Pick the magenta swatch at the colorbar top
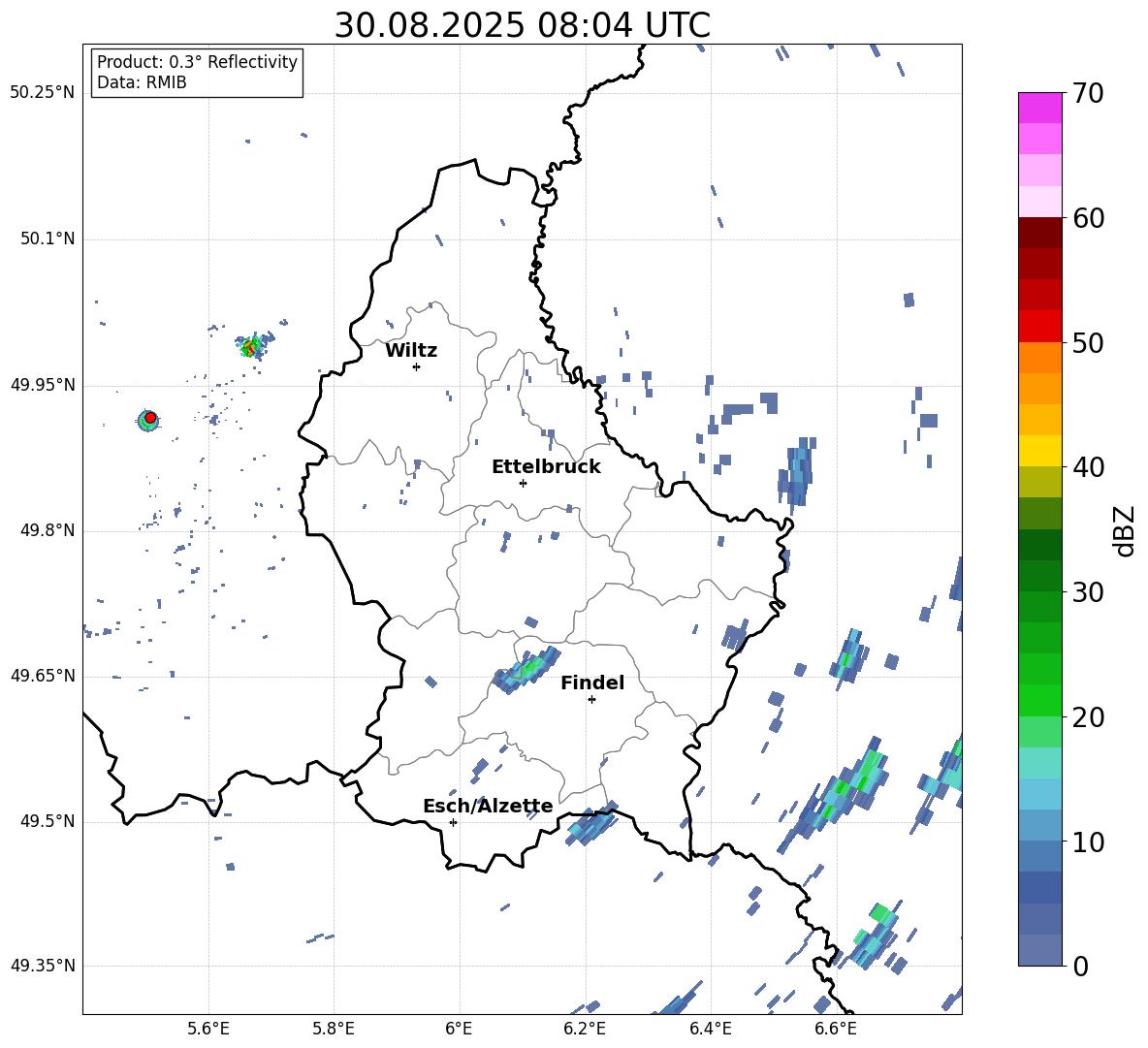Image resolution: width=1148 pixels, height=1048 pixels. tap(1039, 108)
